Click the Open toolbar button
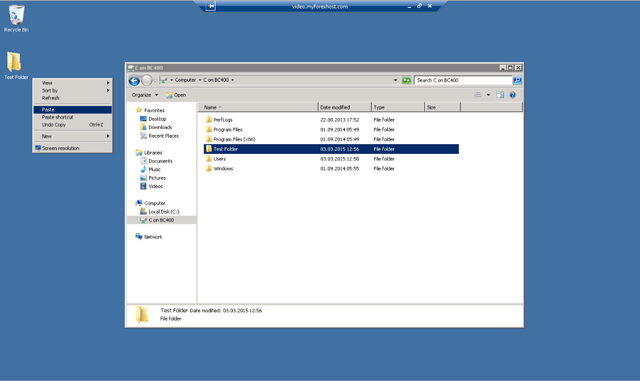Viewport: 640px width, 381px height. (176, 95)
